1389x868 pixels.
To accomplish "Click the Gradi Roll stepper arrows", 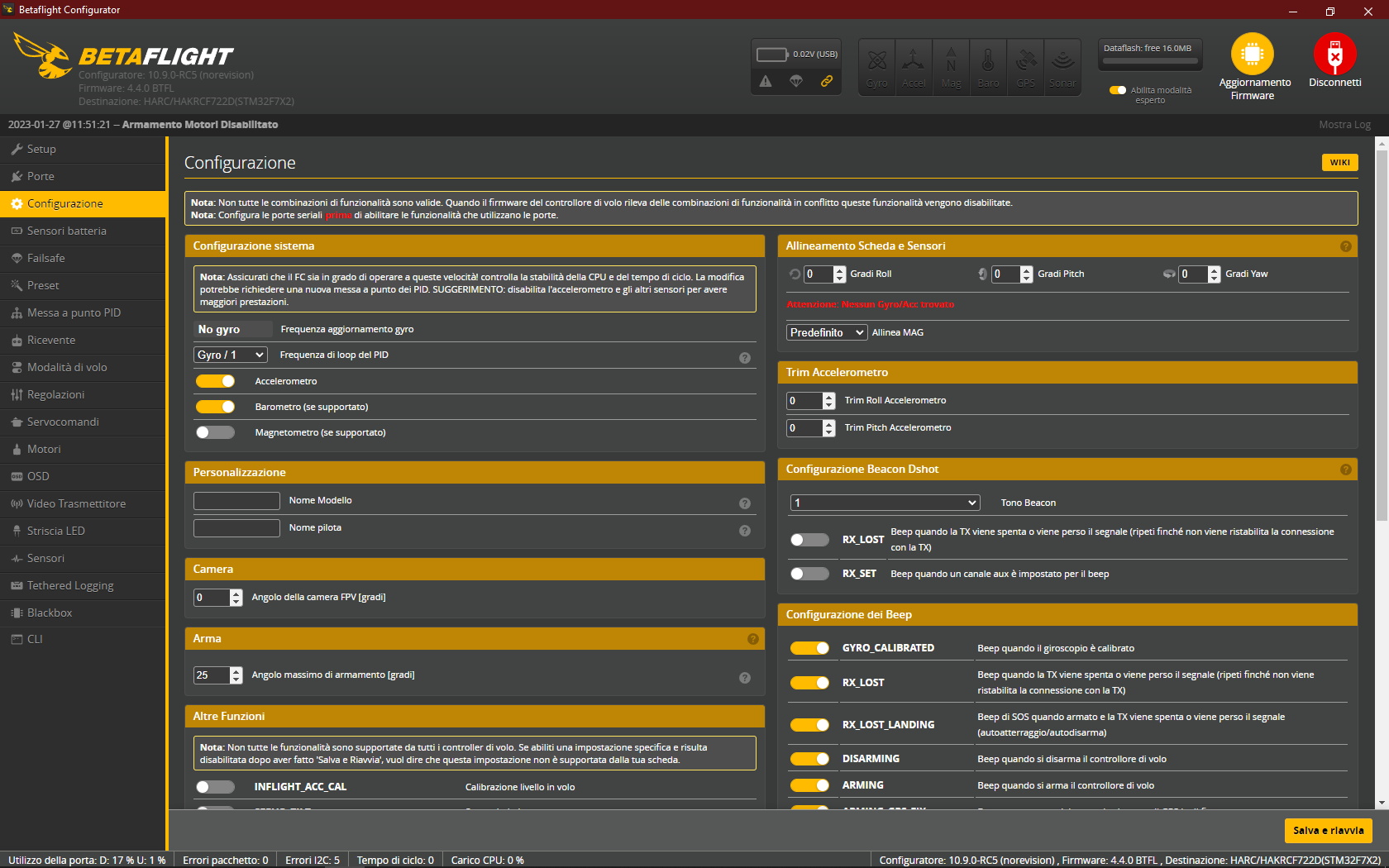I will point(840,274).
